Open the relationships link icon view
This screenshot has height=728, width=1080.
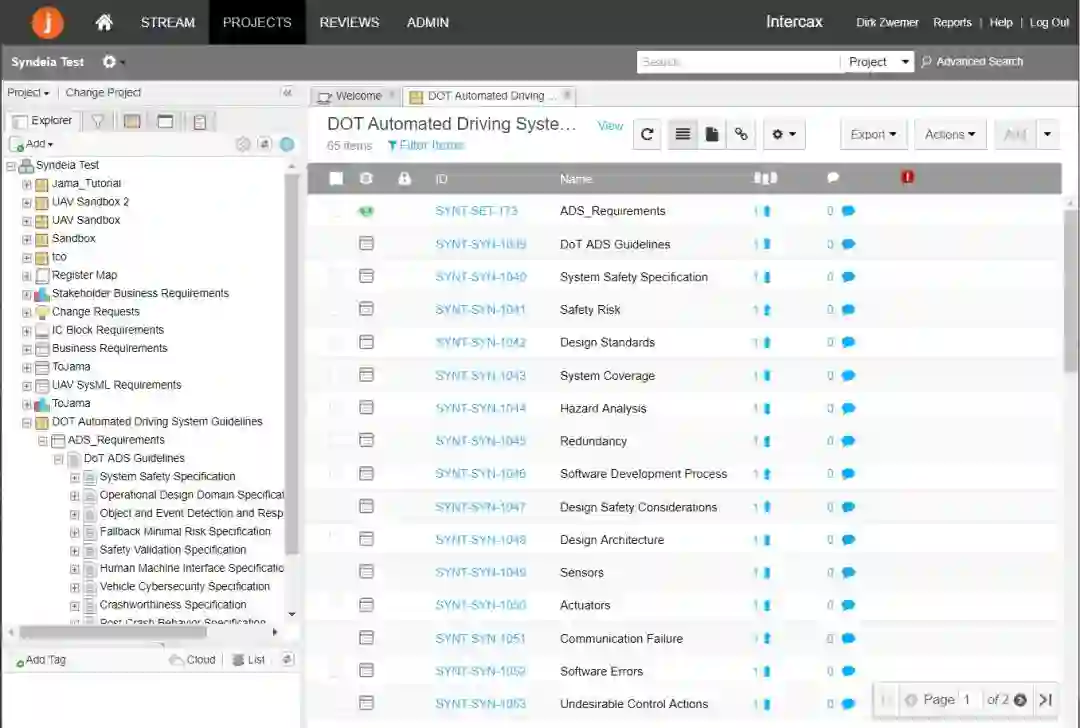point(740,134)
